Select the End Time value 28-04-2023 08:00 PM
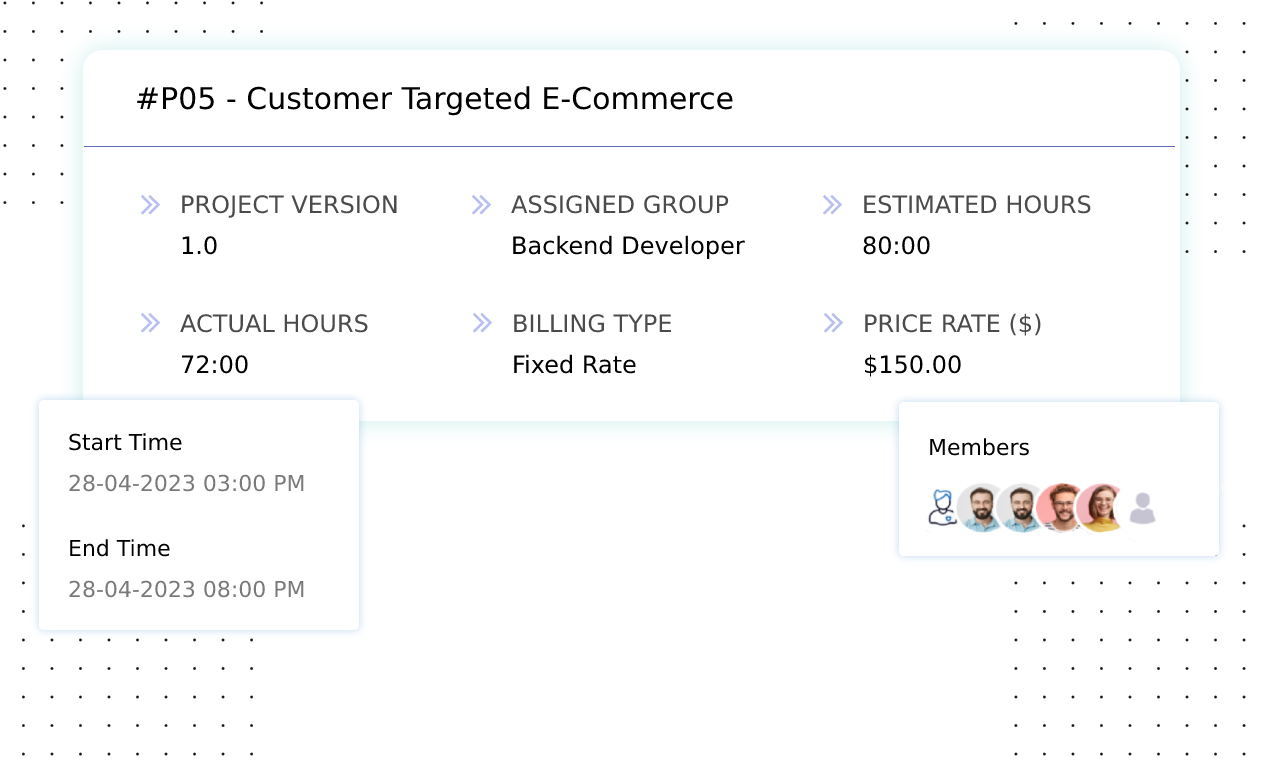Screen dimensions: 1270x780 point(187,589)
